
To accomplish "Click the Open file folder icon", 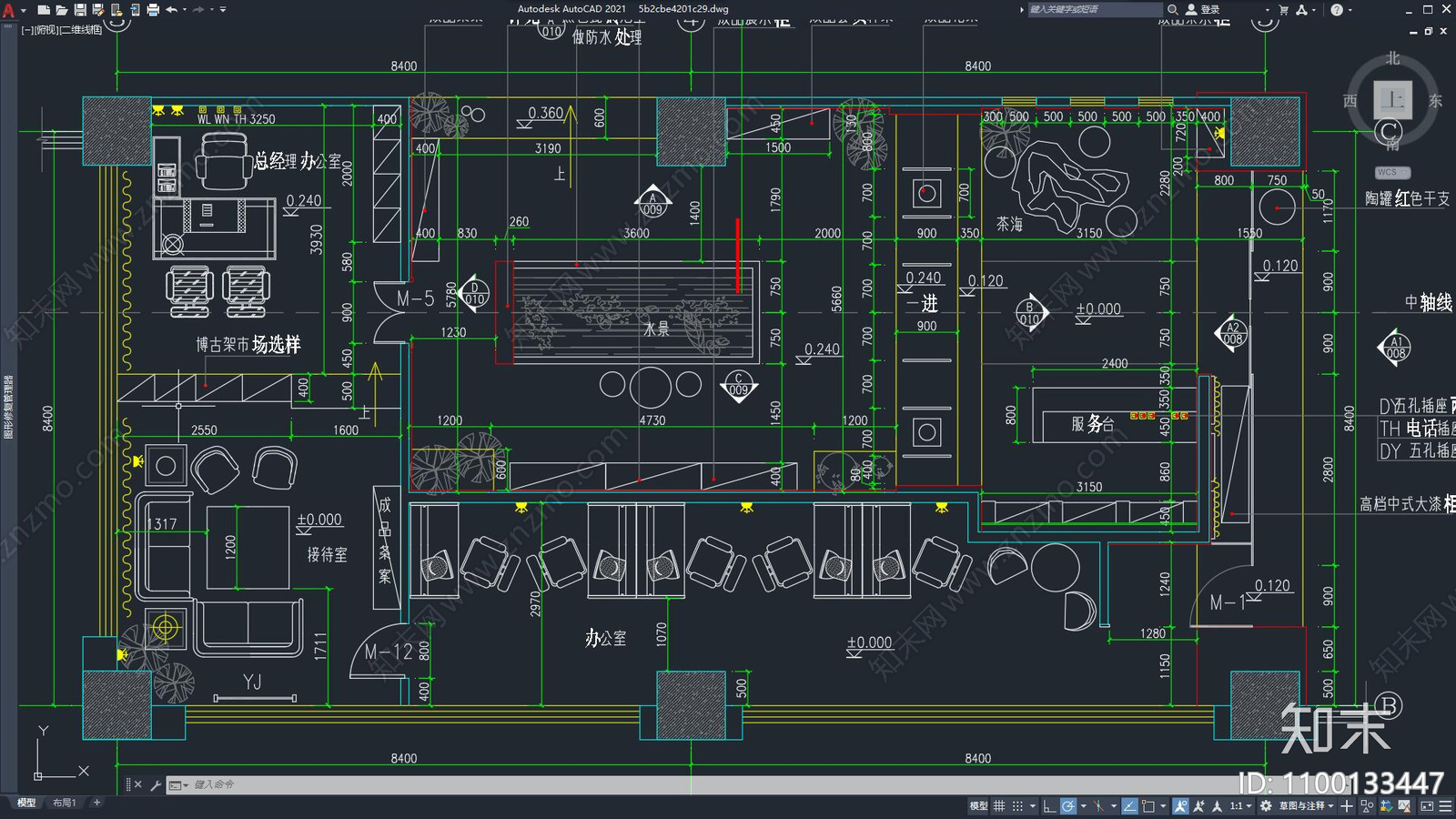I will (x=62, y=10).
